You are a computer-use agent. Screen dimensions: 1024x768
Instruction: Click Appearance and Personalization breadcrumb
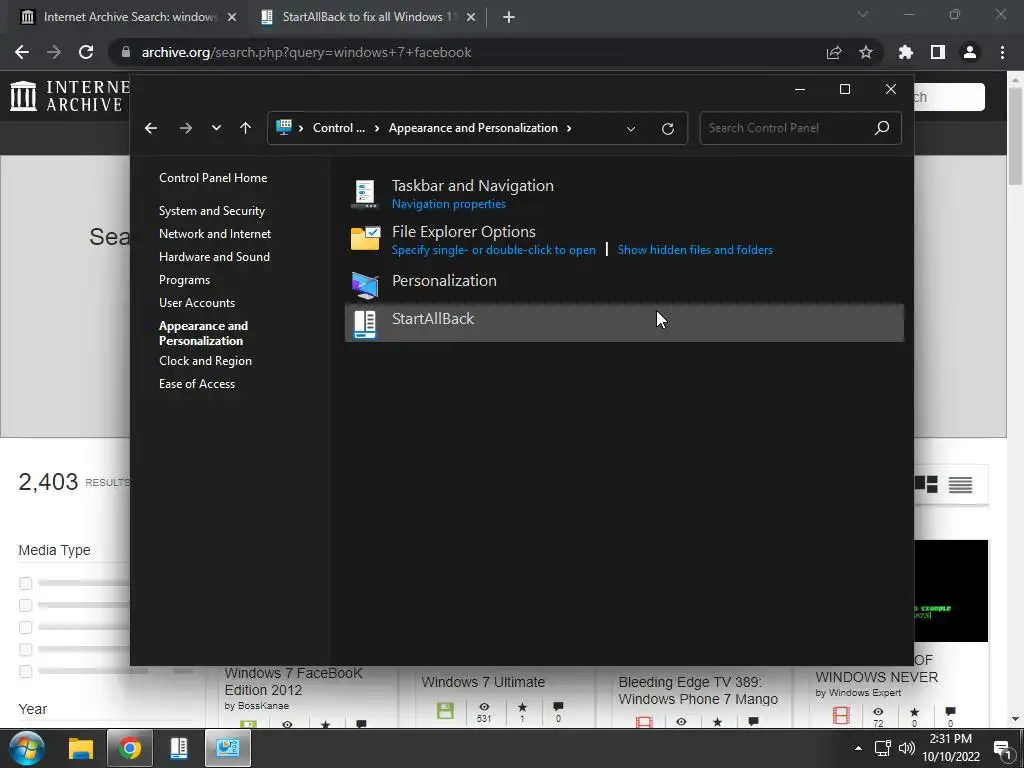point(473,128)
